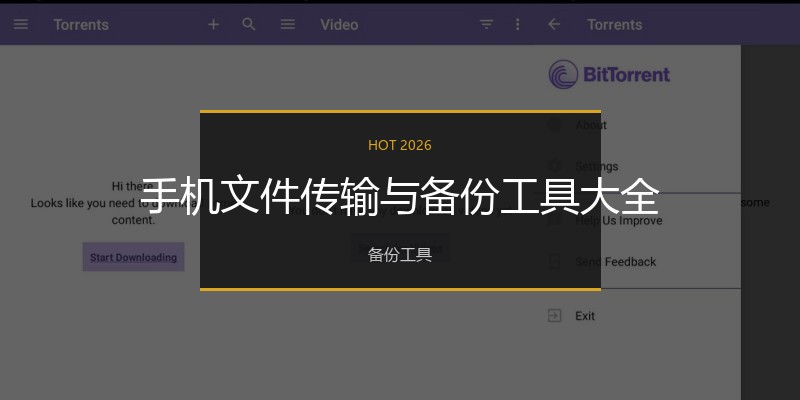This screenshot has width=800, height=400.
Task: Click the Exit door icon
Action: pos(554,316)
